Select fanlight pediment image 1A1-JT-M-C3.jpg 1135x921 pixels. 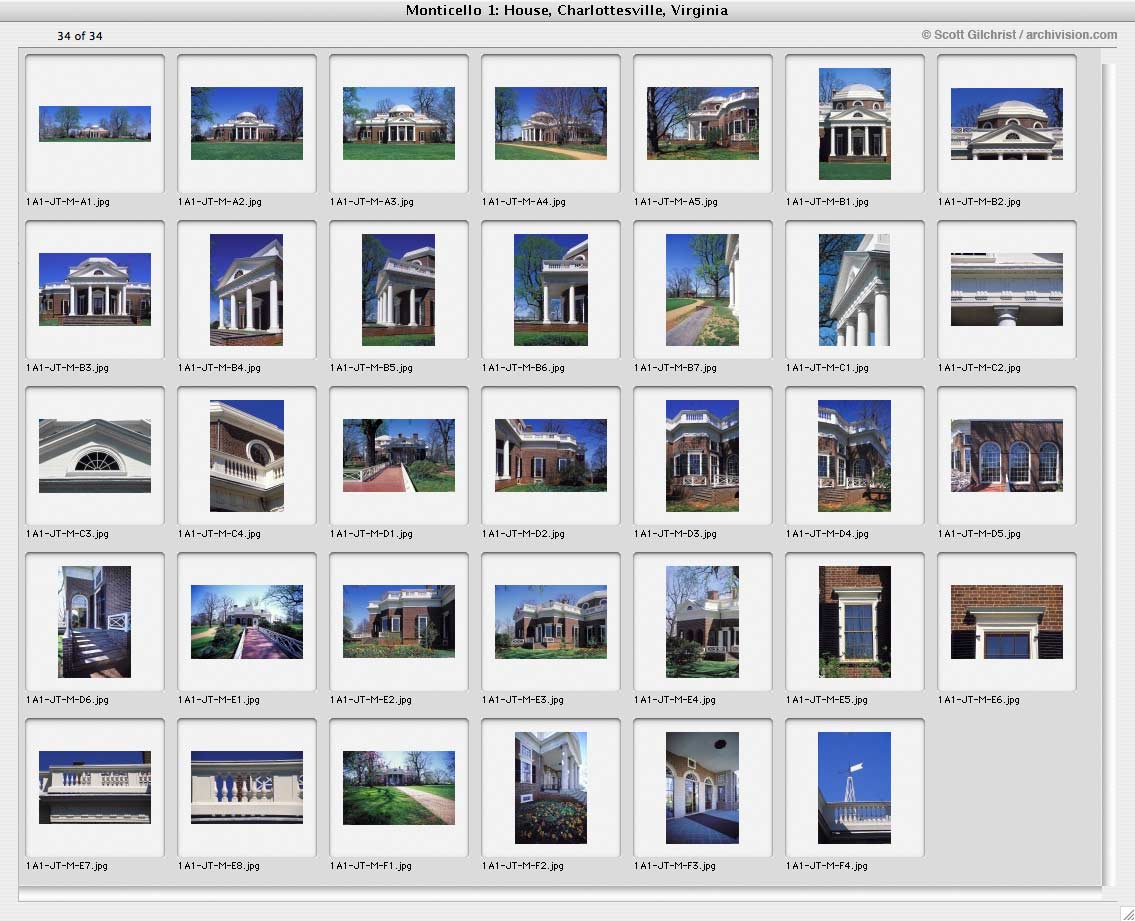[95, 455]
